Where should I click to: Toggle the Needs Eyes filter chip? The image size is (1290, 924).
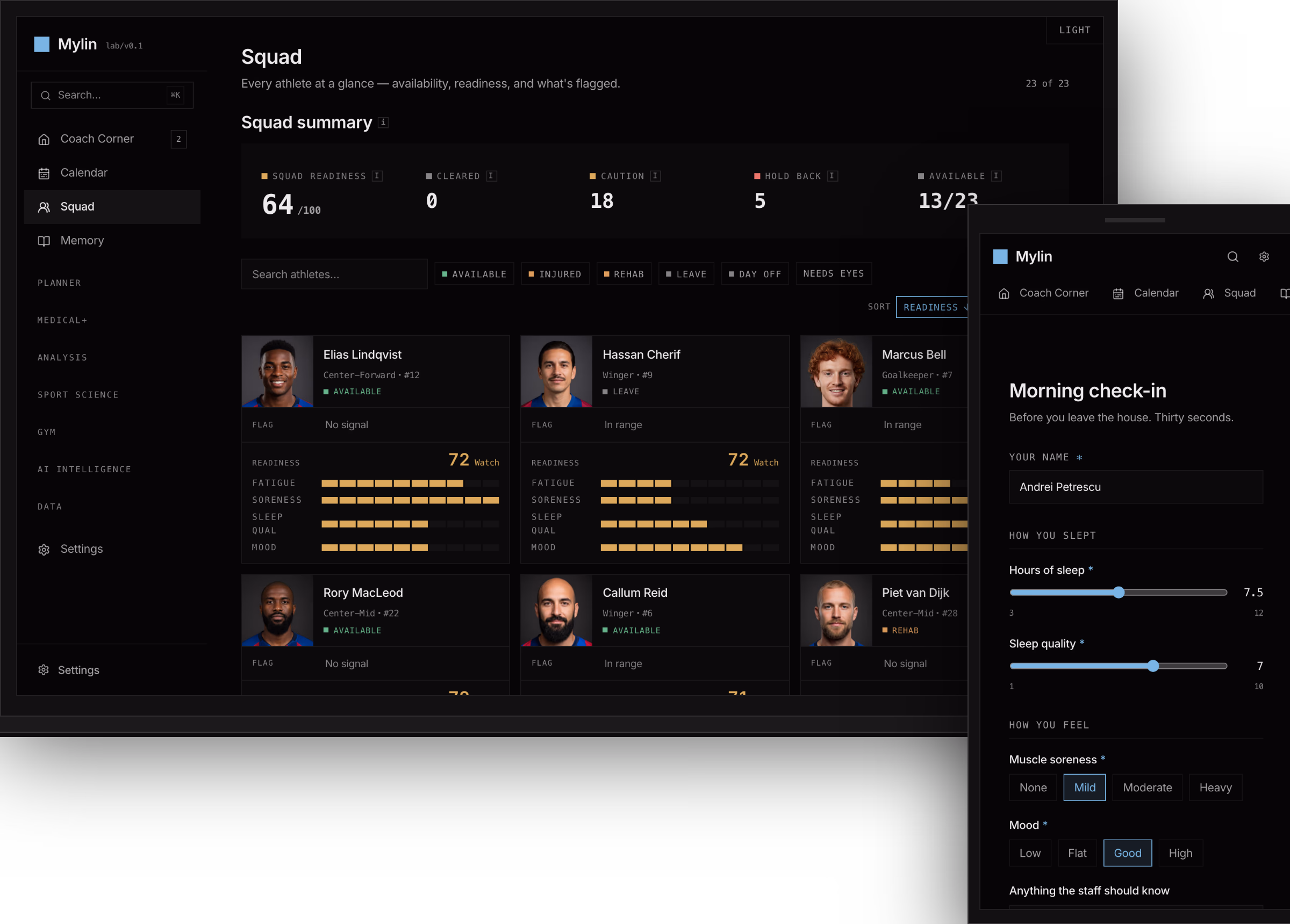[834, 273]
